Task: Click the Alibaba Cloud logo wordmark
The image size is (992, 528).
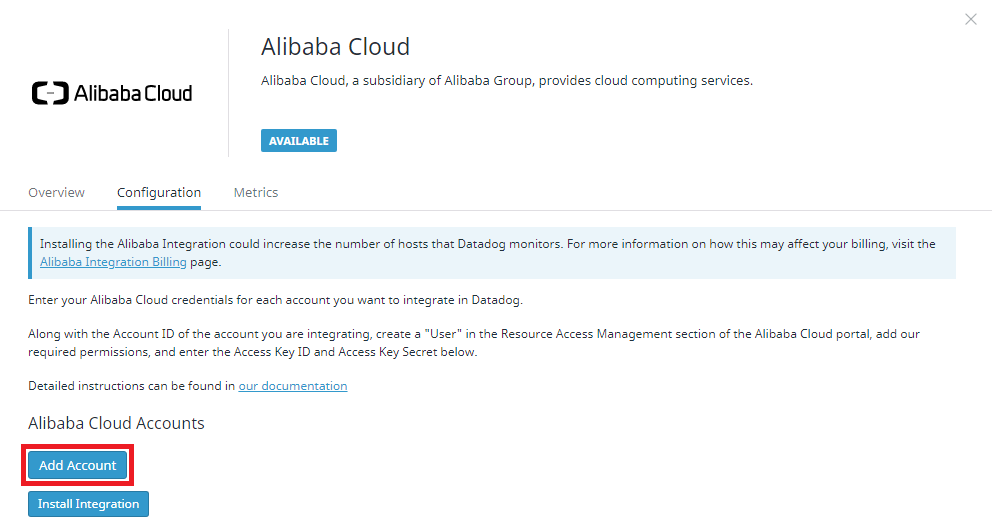Action: click(134, 94)
